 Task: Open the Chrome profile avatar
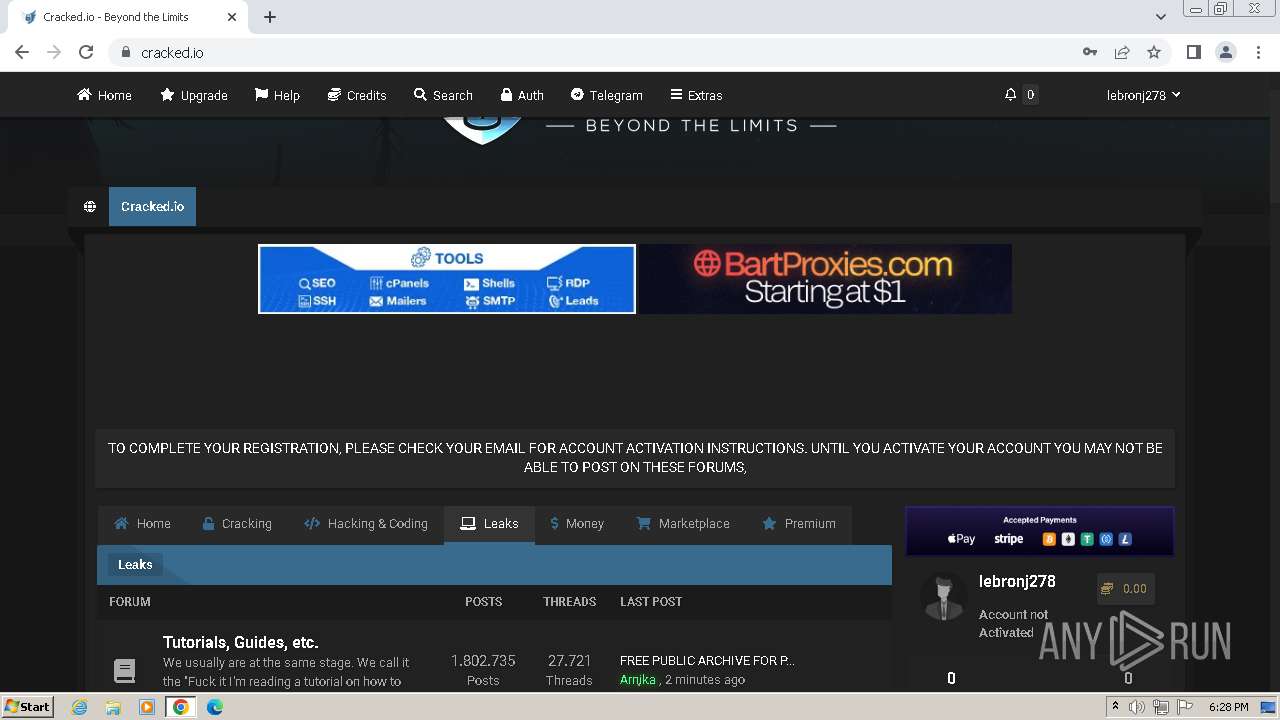click(1225, 52)
